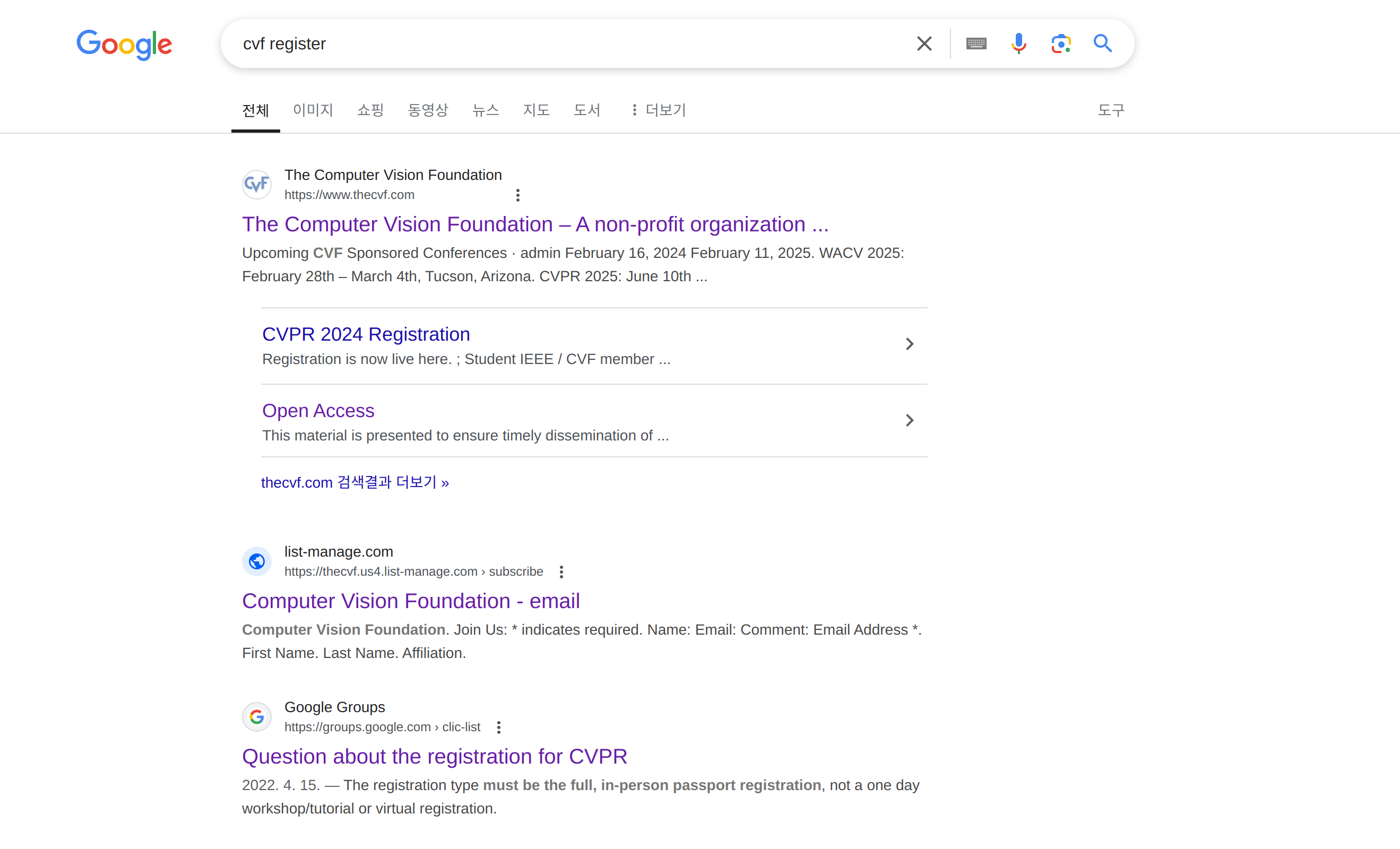Click thecvf.com 검색결과 더보기 link
Viewport: 1400px width, 849px height.
coord(355,482)
